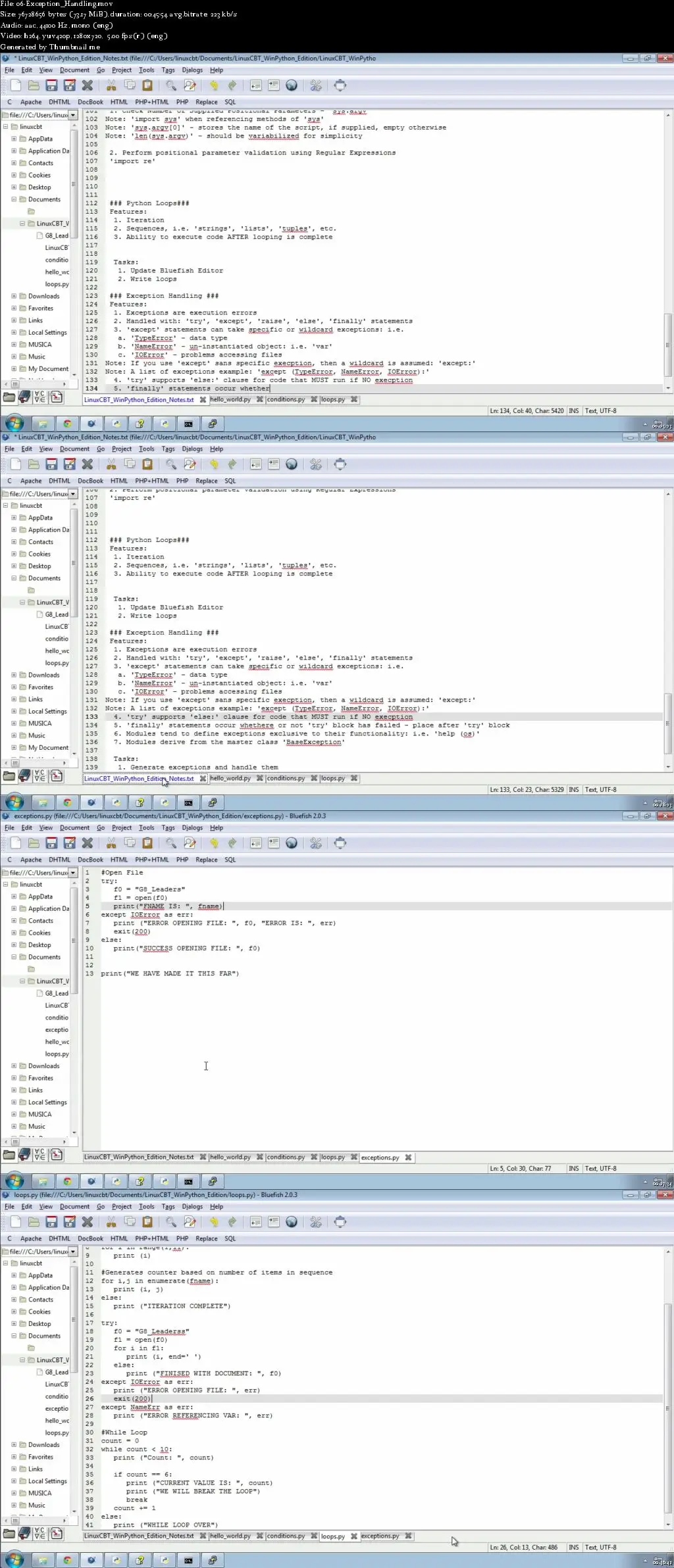Screen dimensions: 674x1568
Task: Click Save As icon in exceptions.py window
Action: (x=69, y=843)
